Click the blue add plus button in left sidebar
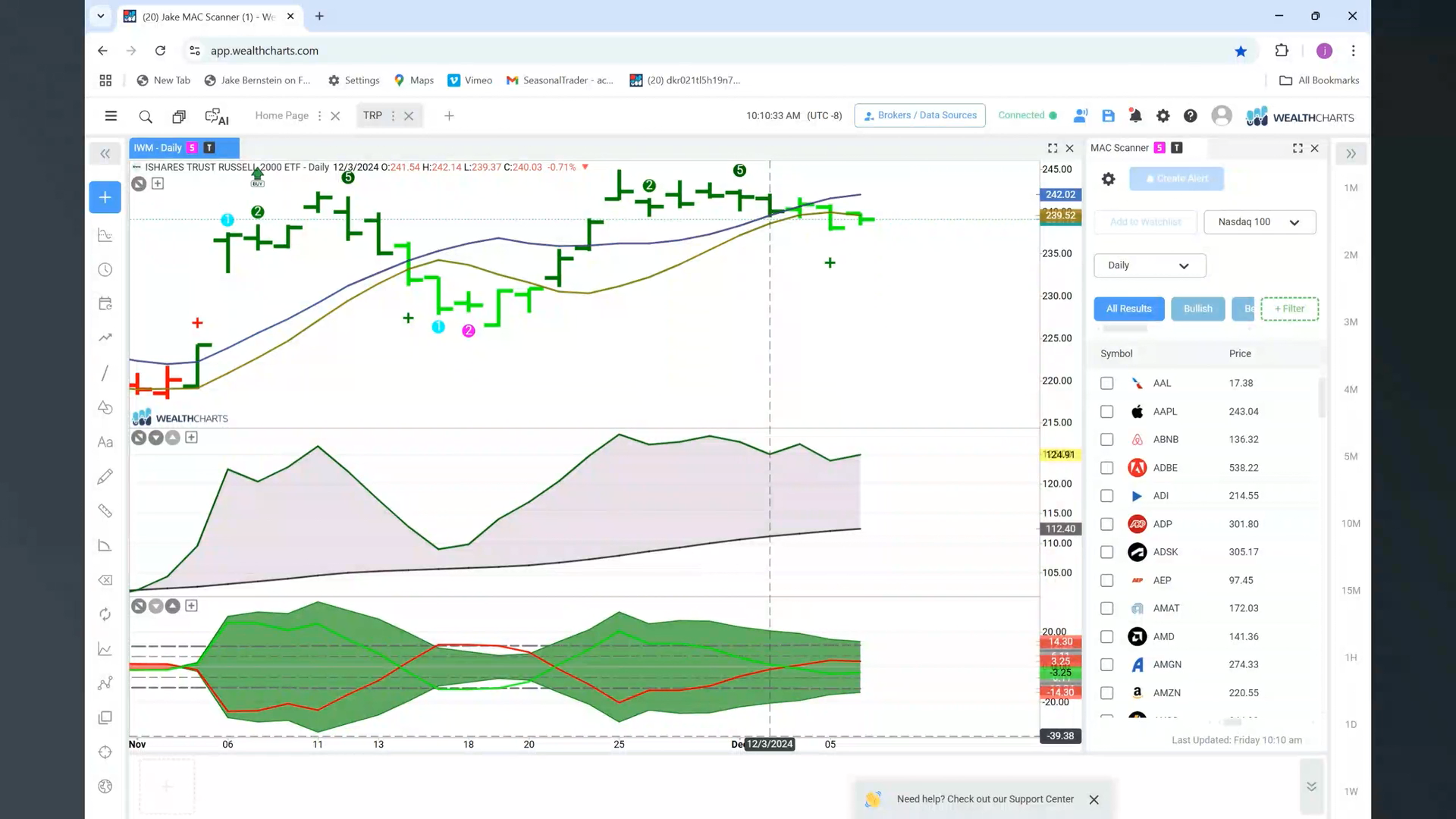The width and height of the screenshot is (1456, 819). [105, 197]
